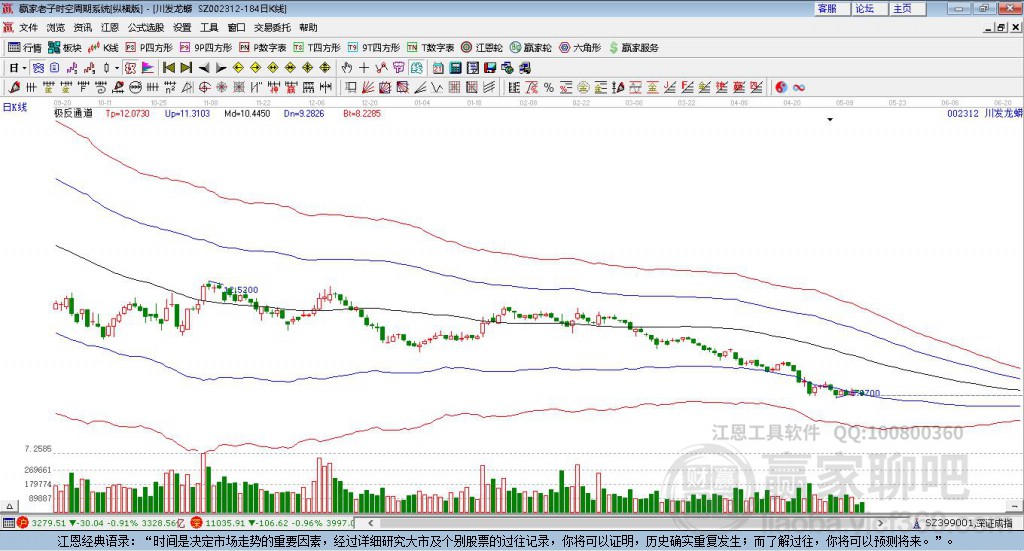1024x551 pixels.
Task: Select the red target circle tool
Action: click(204, 87)
